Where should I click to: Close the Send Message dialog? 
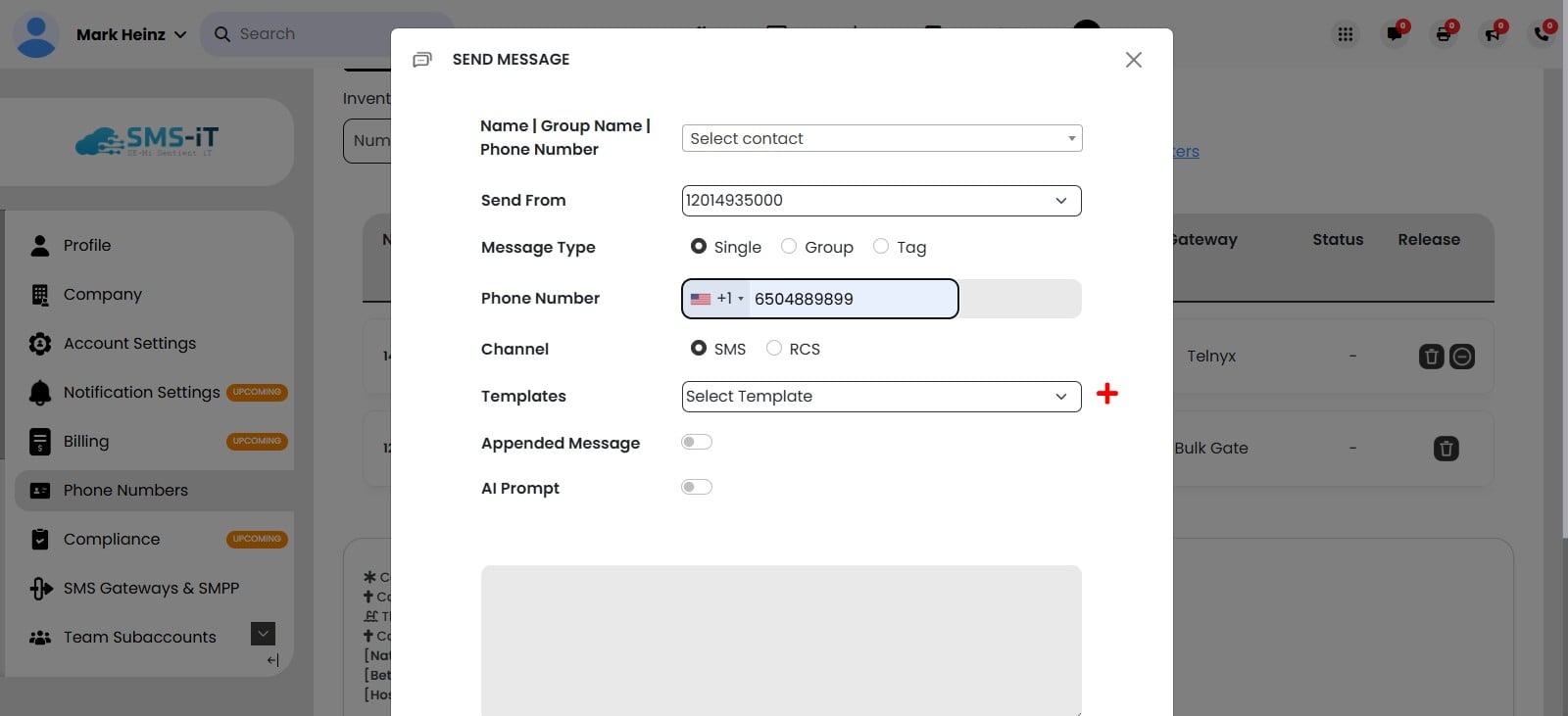[x=1134, y=60]
